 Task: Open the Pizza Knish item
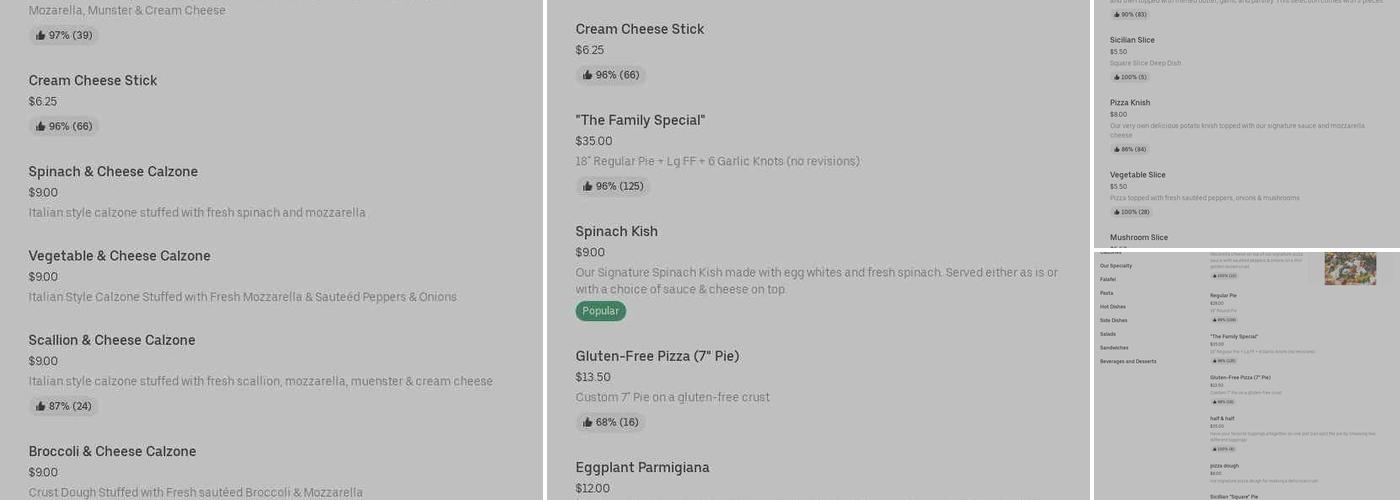coord(1130,103)
